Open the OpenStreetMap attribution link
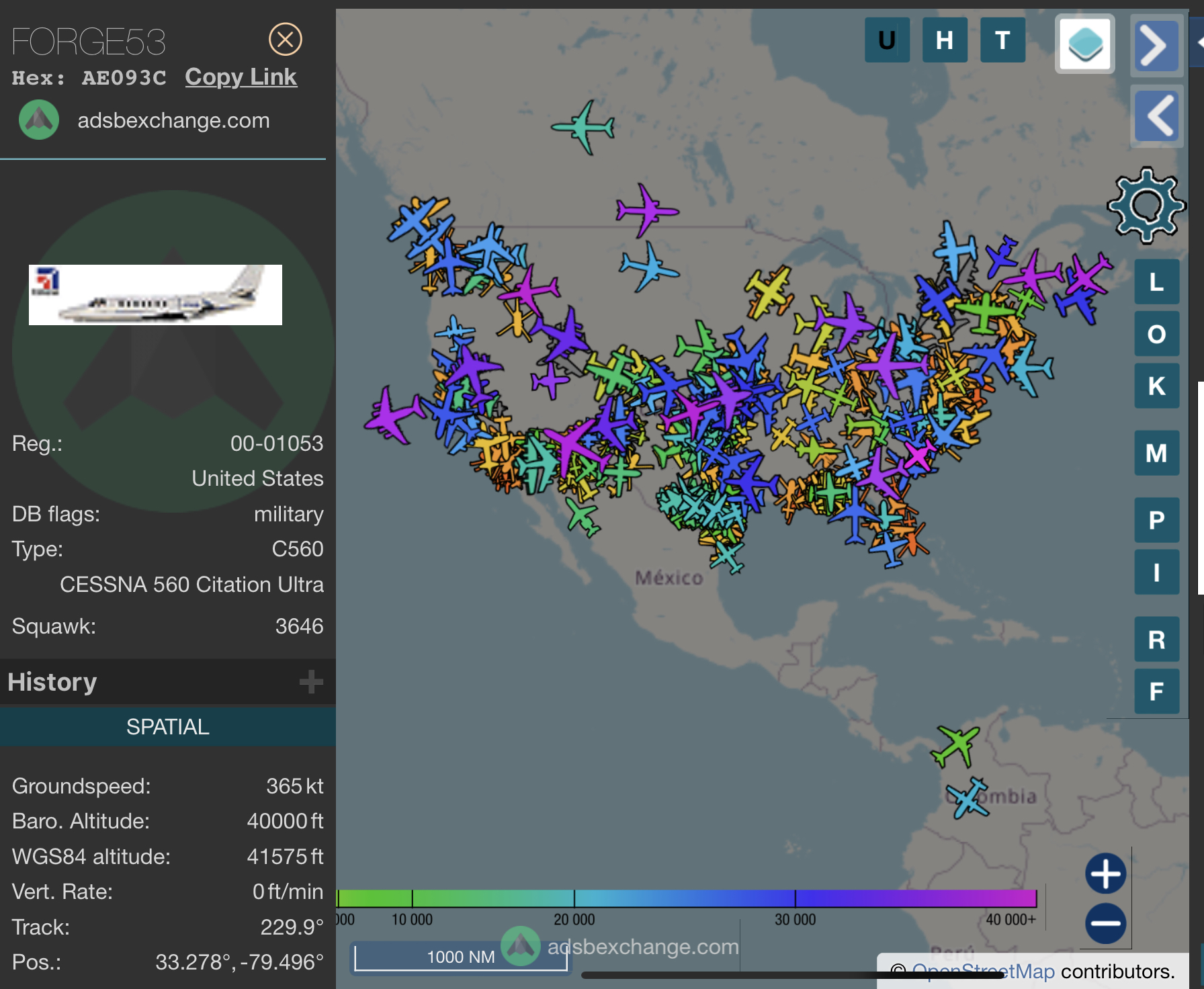Screen dimensions: 1204x989 (983, 972)
